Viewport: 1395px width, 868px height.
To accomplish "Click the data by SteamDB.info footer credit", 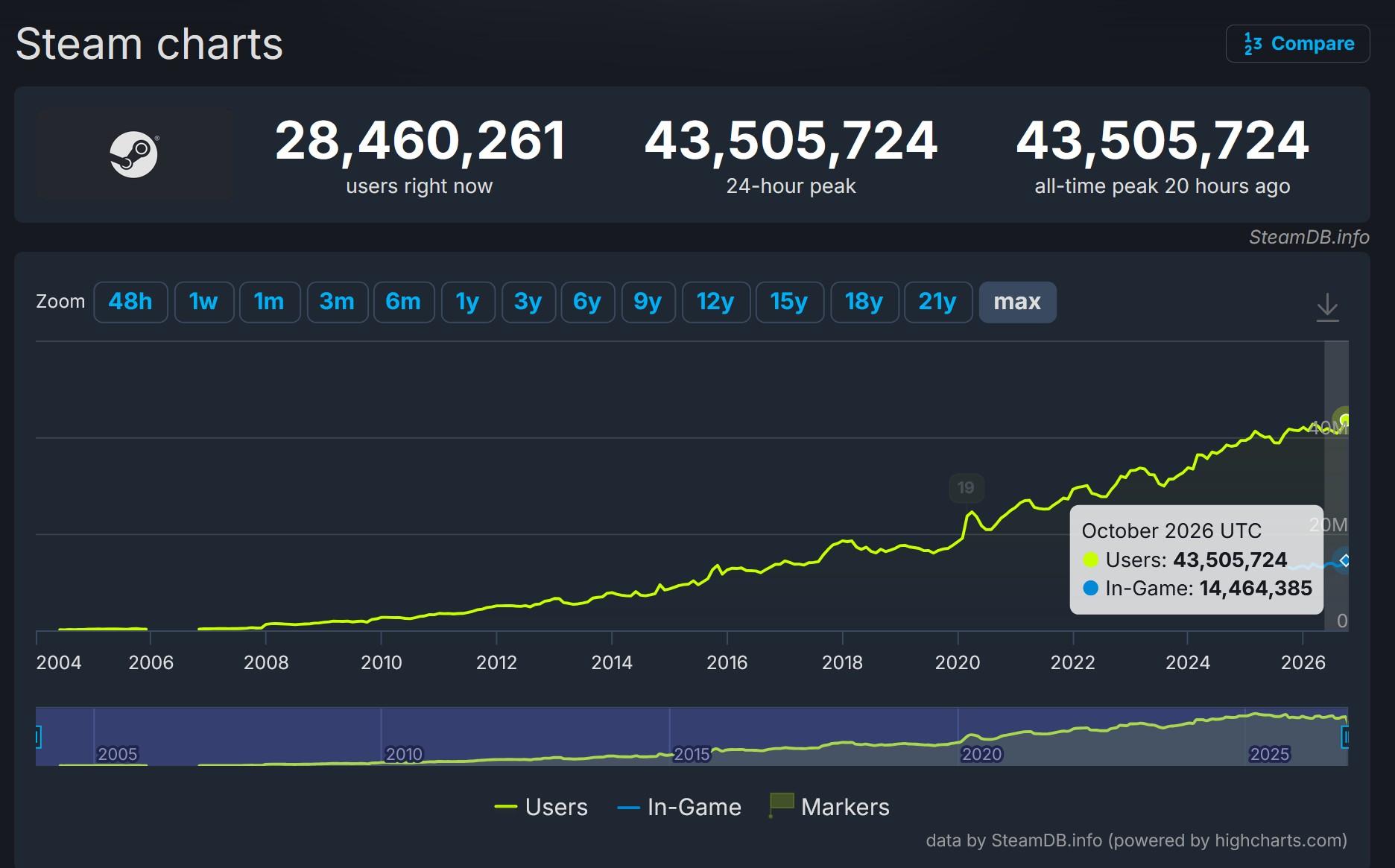I will 1136,840.
